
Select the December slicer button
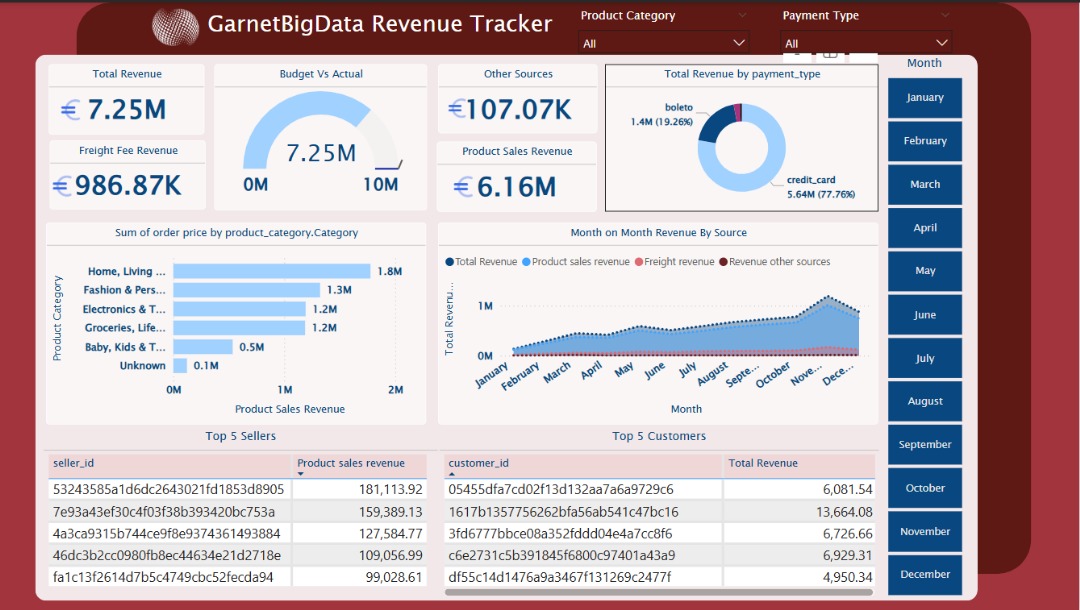coord(924,575)
